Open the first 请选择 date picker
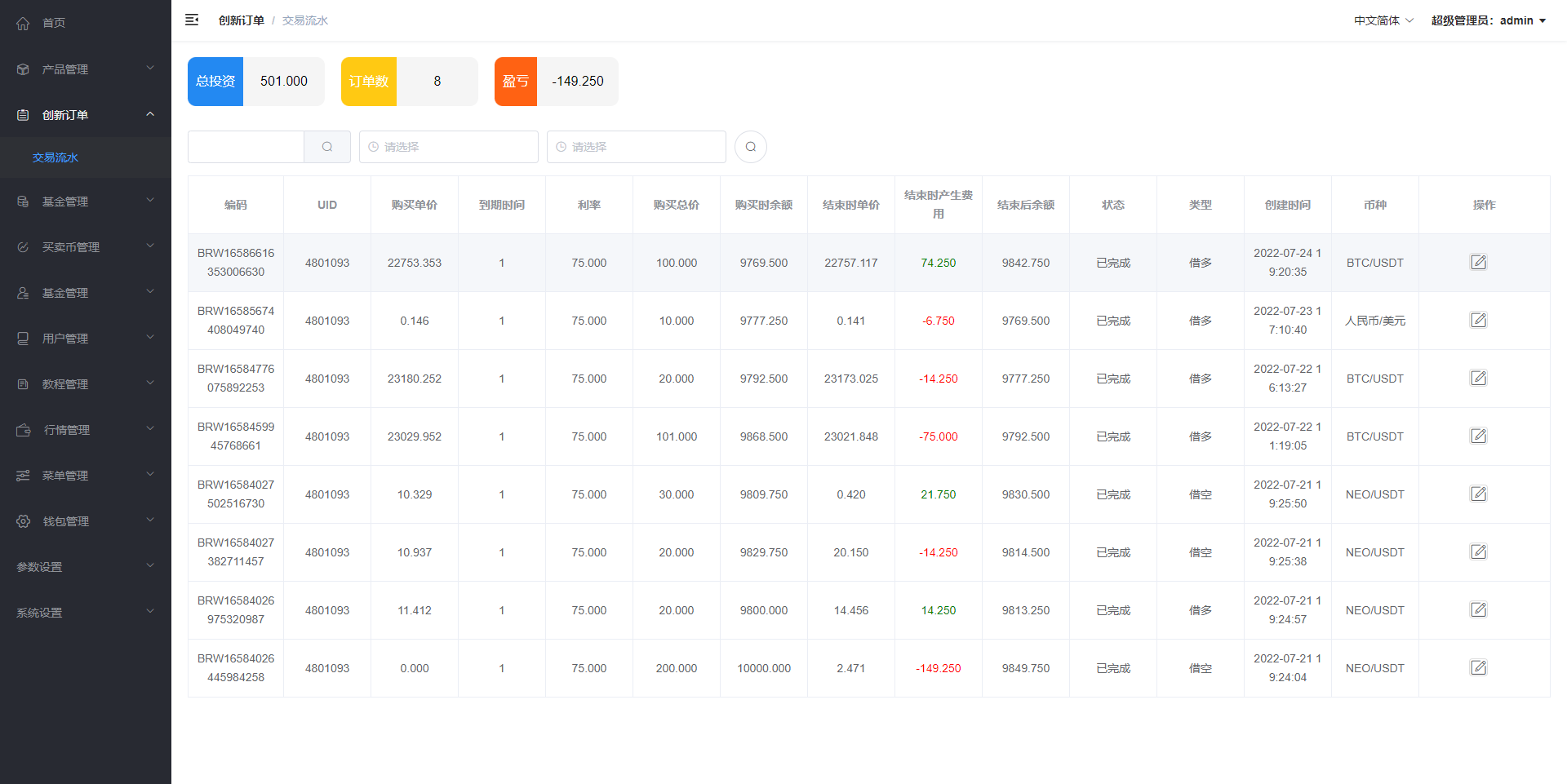The width and height of the screenshot is (1567, 784). click(x=448, y=147)
